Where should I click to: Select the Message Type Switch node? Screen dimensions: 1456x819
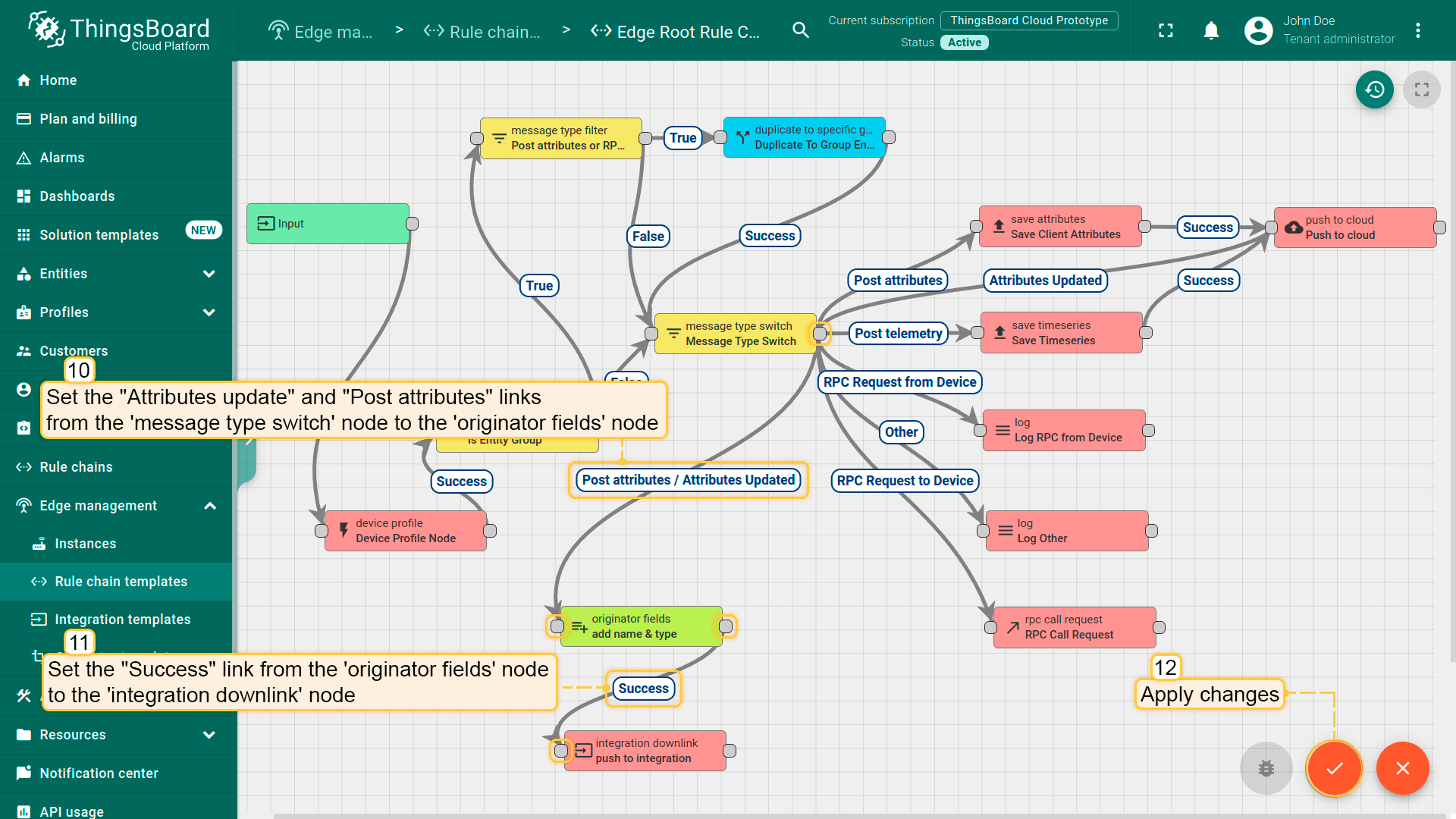pyautogui.click(x=735, y=334)
